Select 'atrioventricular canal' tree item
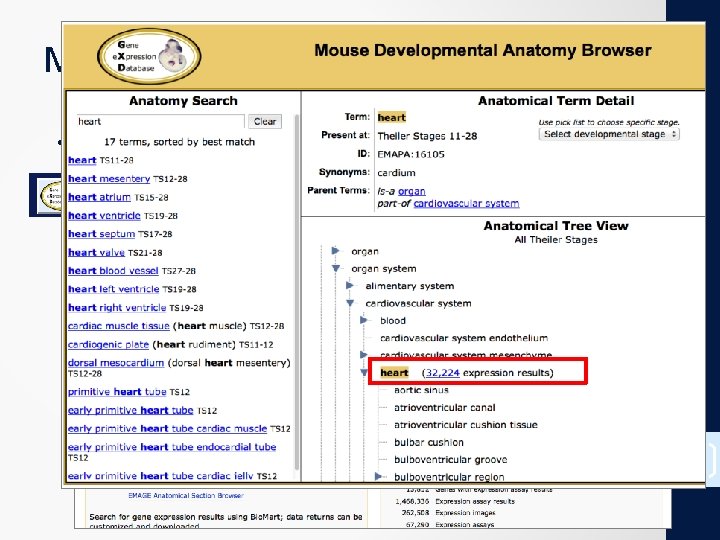 pos(444,408)
